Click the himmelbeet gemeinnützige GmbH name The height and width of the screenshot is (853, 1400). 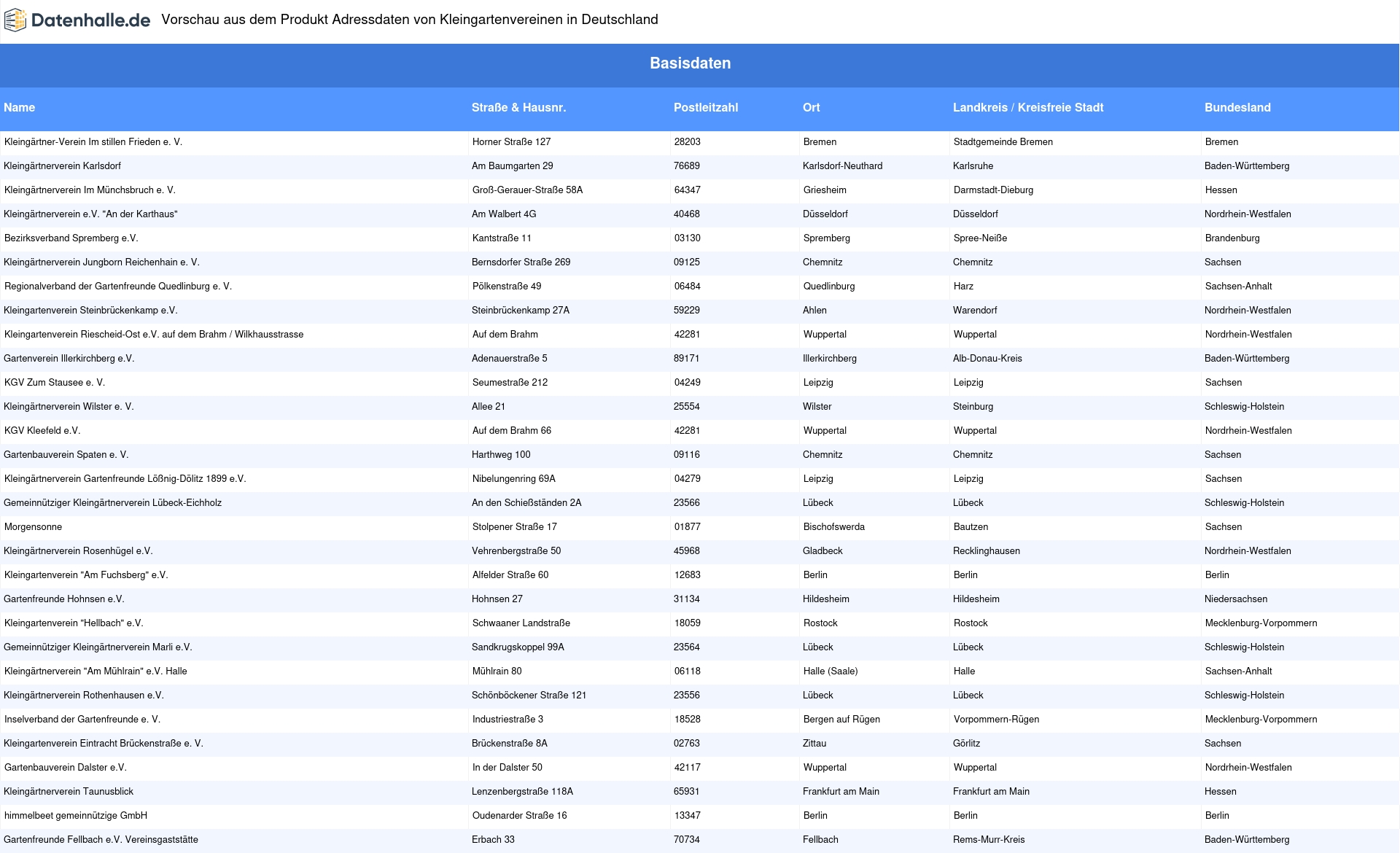click(x=76, y=816)
